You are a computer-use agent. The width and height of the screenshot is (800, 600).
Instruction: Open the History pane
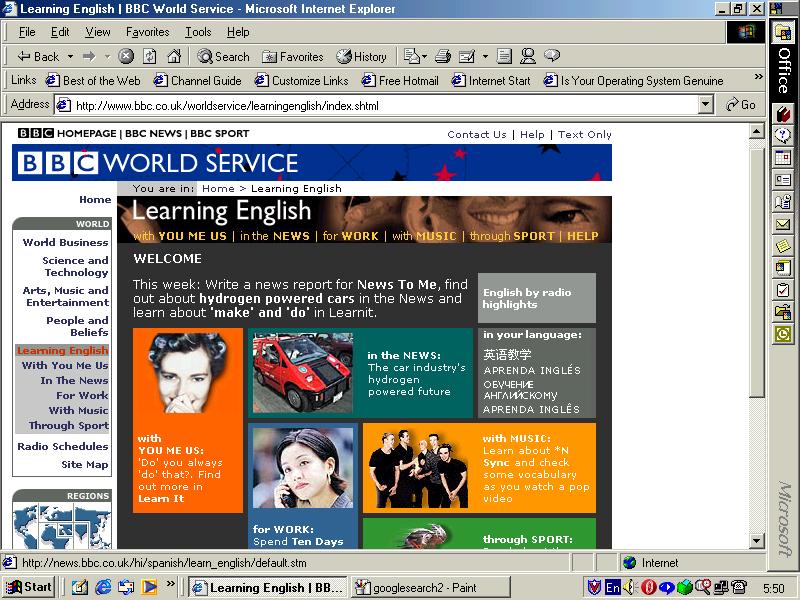point(361,57)
